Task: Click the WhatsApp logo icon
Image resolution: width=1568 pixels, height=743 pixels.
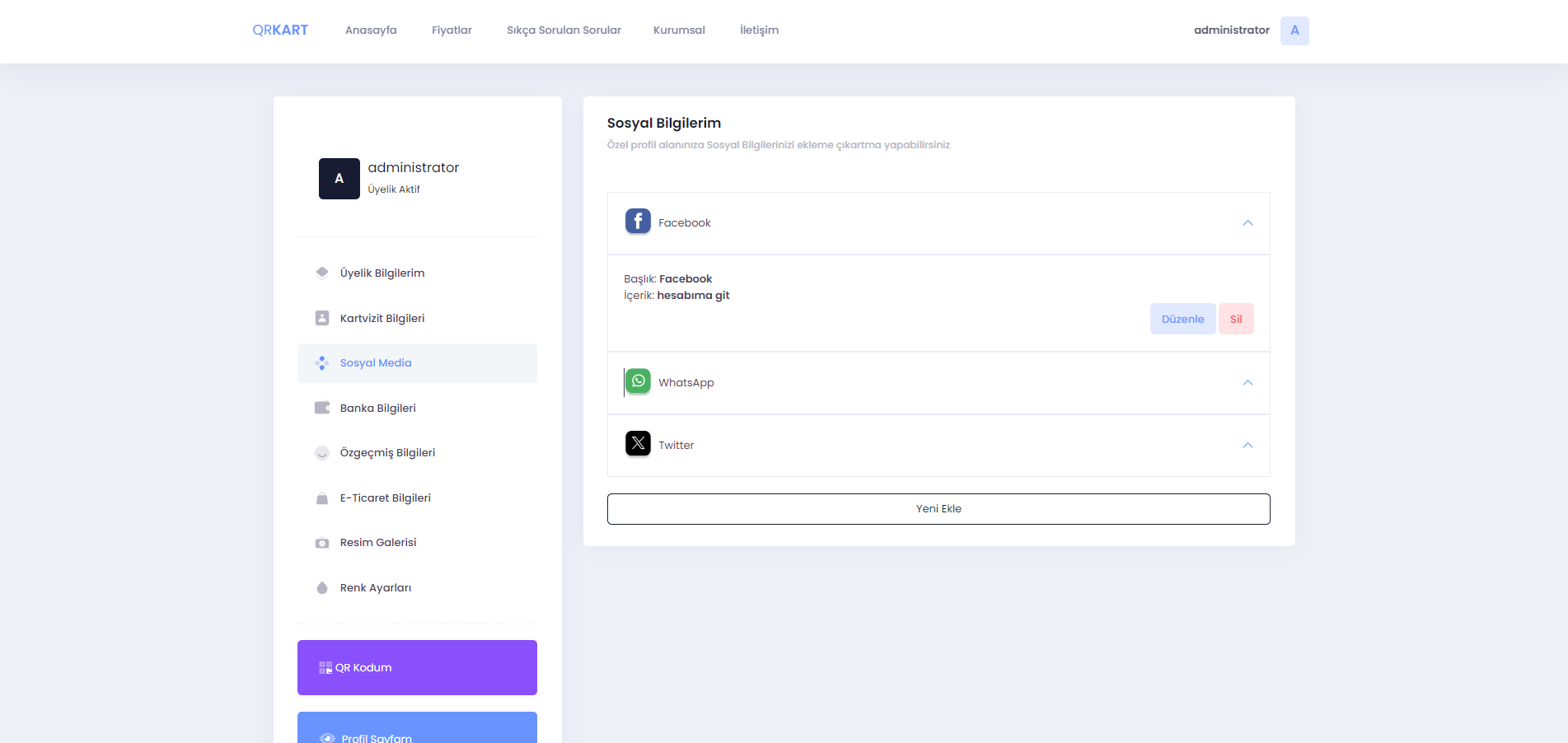Action: 638,381
